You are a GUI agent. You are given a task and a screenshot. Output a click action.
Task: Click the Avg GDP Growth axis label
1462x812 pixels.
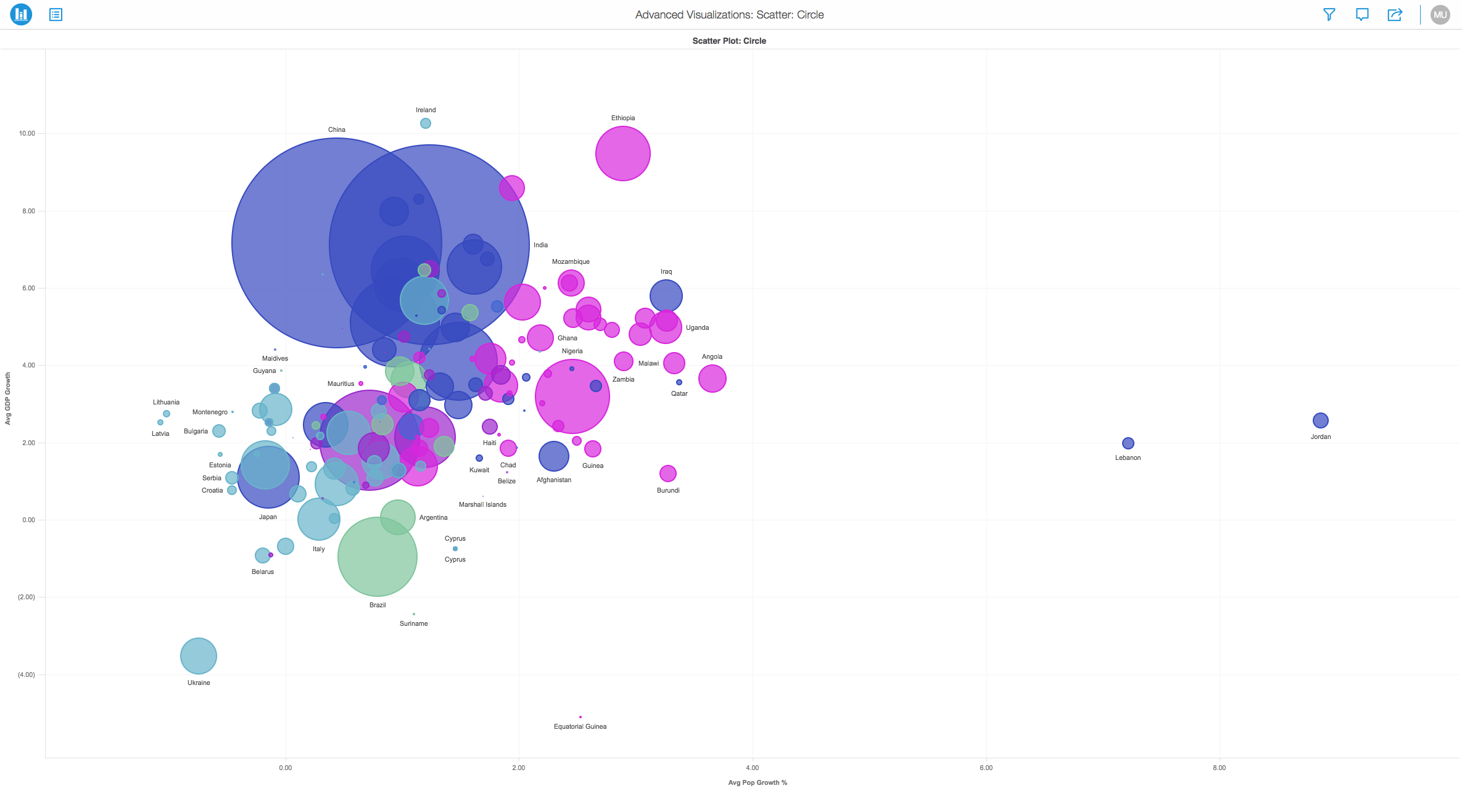8,395
